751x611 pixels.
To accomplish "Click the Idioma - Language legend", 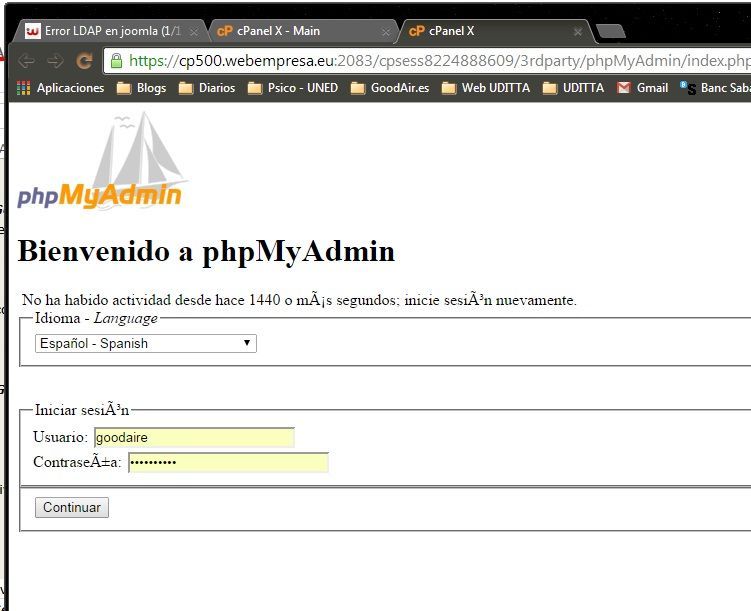I will pos(96,318).
